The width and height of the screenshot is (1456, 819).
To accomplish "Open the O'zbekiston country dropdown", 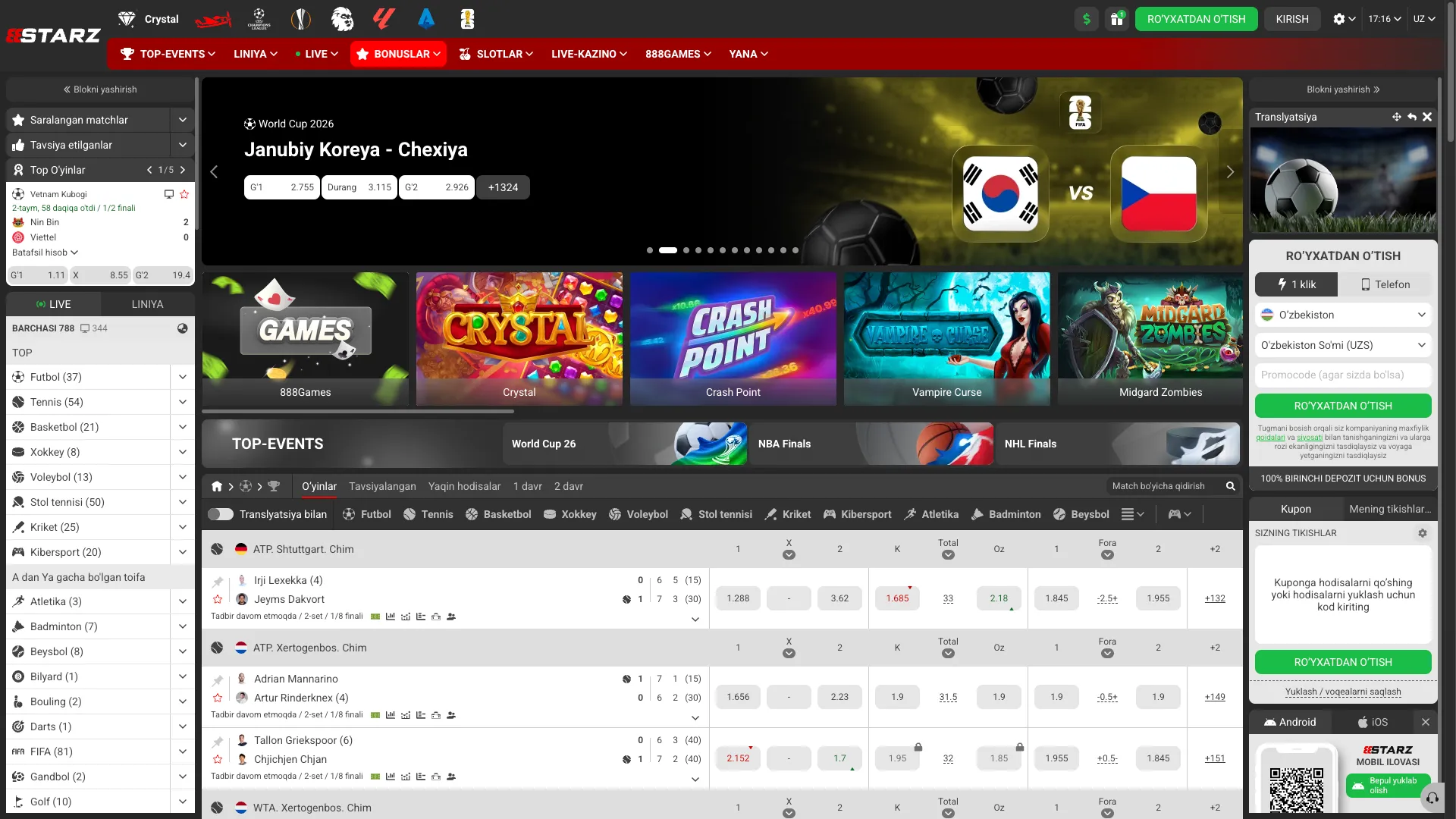I will (x=1343, y=315).
